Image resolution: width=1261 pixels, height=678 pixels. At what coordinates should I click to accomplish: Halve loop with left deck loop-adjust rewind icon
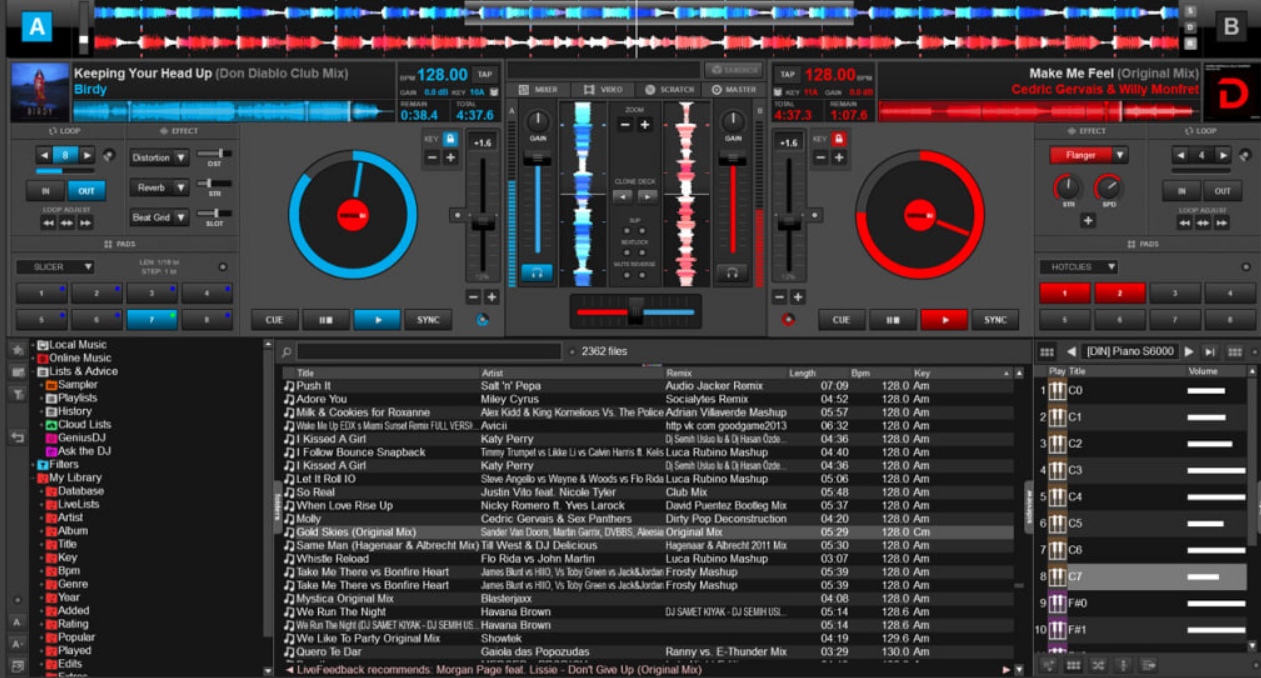click(x=48, y=223)
